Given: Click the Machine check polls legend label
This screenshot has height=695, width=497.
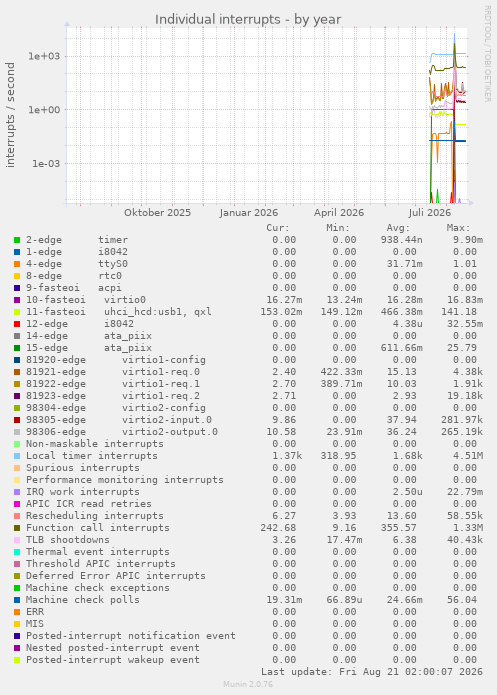Looking at the screenshot, I should click(x=82, y=600).
